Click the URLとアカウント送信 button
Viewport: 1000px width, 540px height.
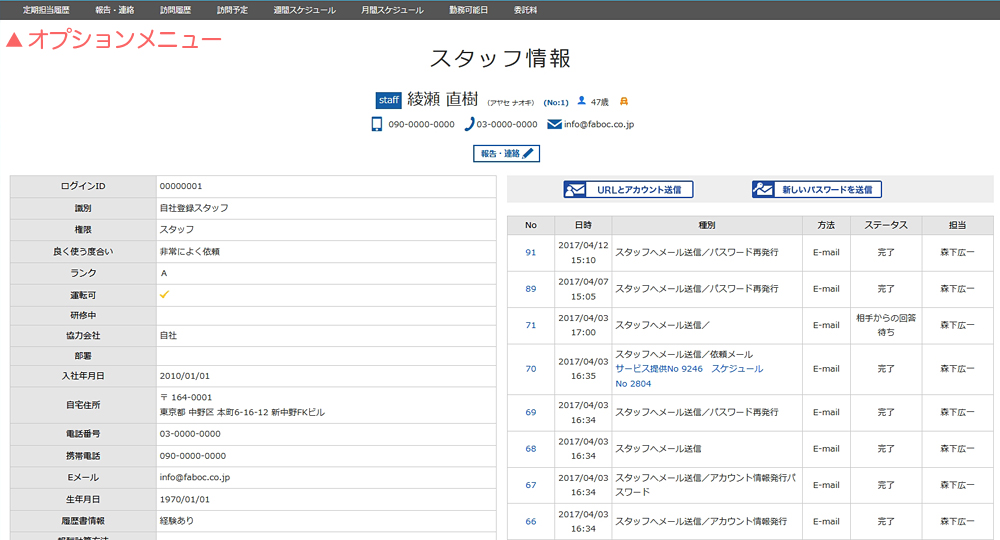pos(628,189)
